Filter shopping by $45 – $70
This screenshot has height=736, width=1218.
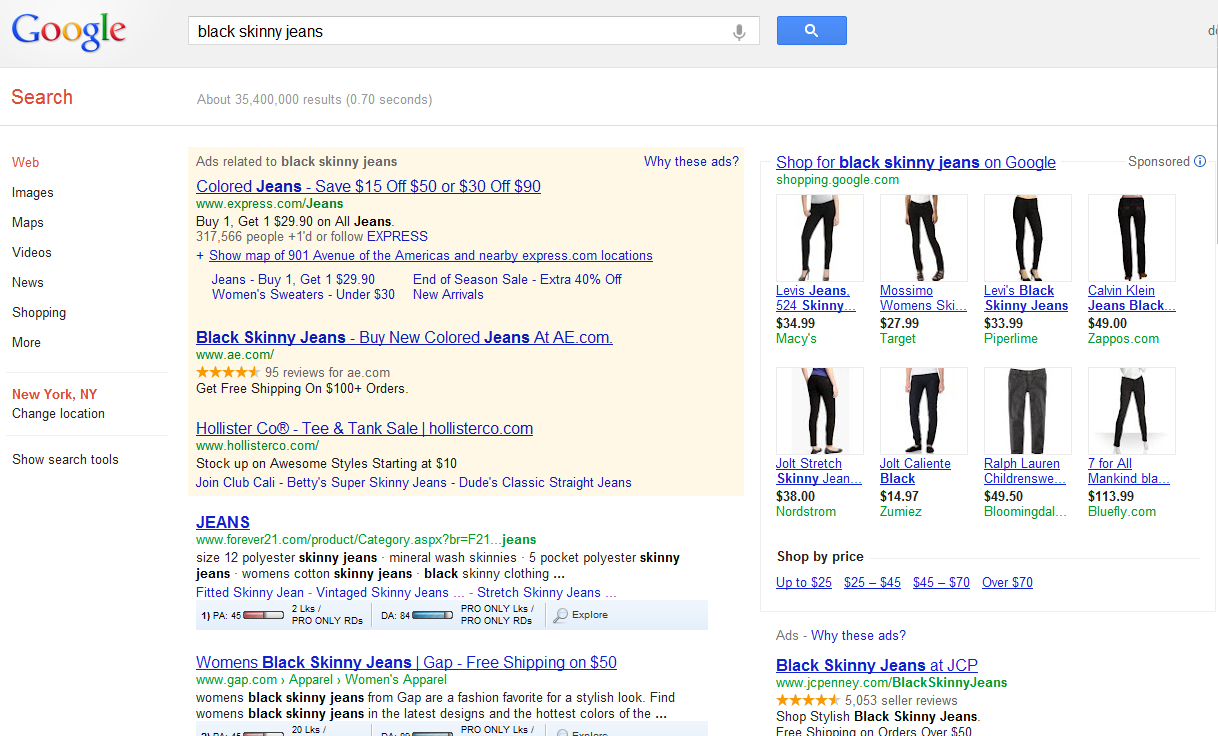[941, 582]
